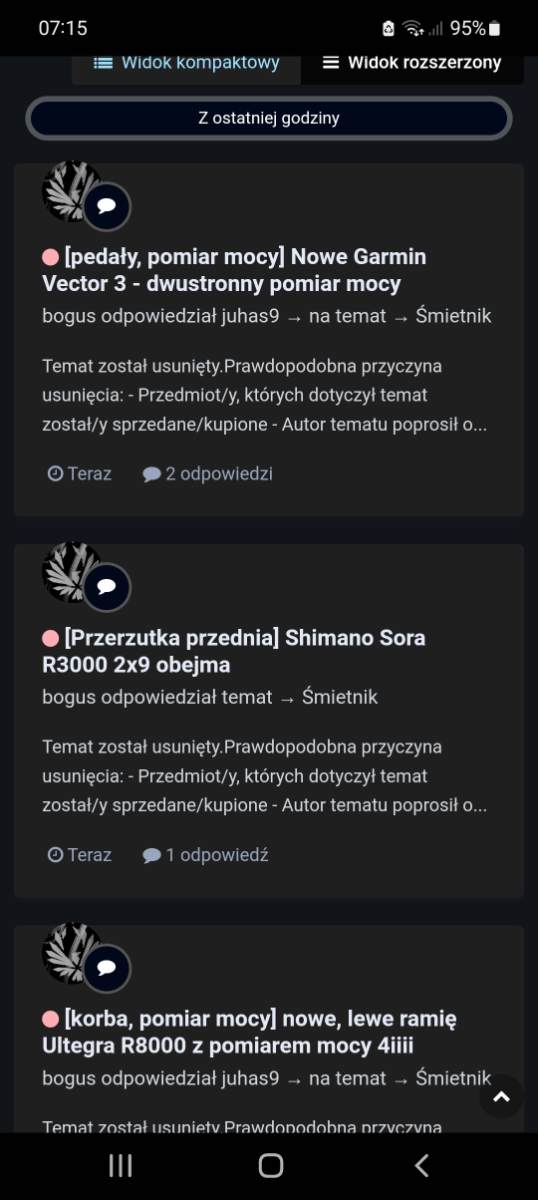Image resolution: width=538 pixels, height=1200 pixels.
Task: Tap pink unread dot before Shimano Sora title
Action: coord(51,638)
